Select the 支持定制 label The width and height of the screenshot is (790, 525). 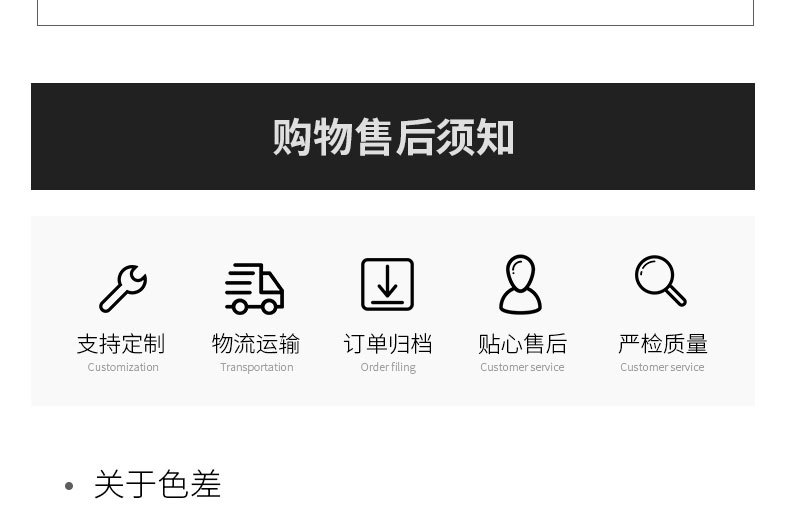(121, 344)
